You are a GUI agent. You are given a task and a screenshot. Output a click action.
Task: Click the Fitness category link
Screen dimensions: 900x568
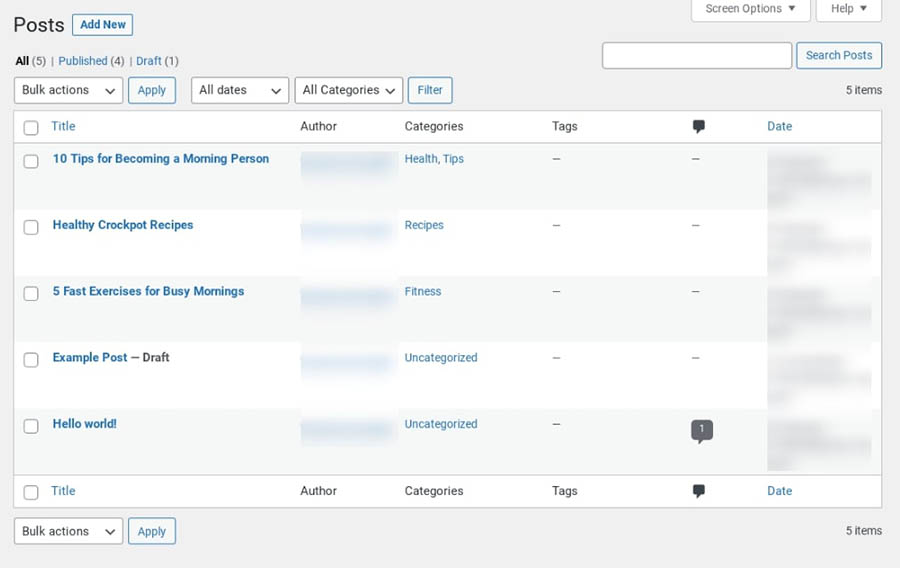(x=422, y=292)
